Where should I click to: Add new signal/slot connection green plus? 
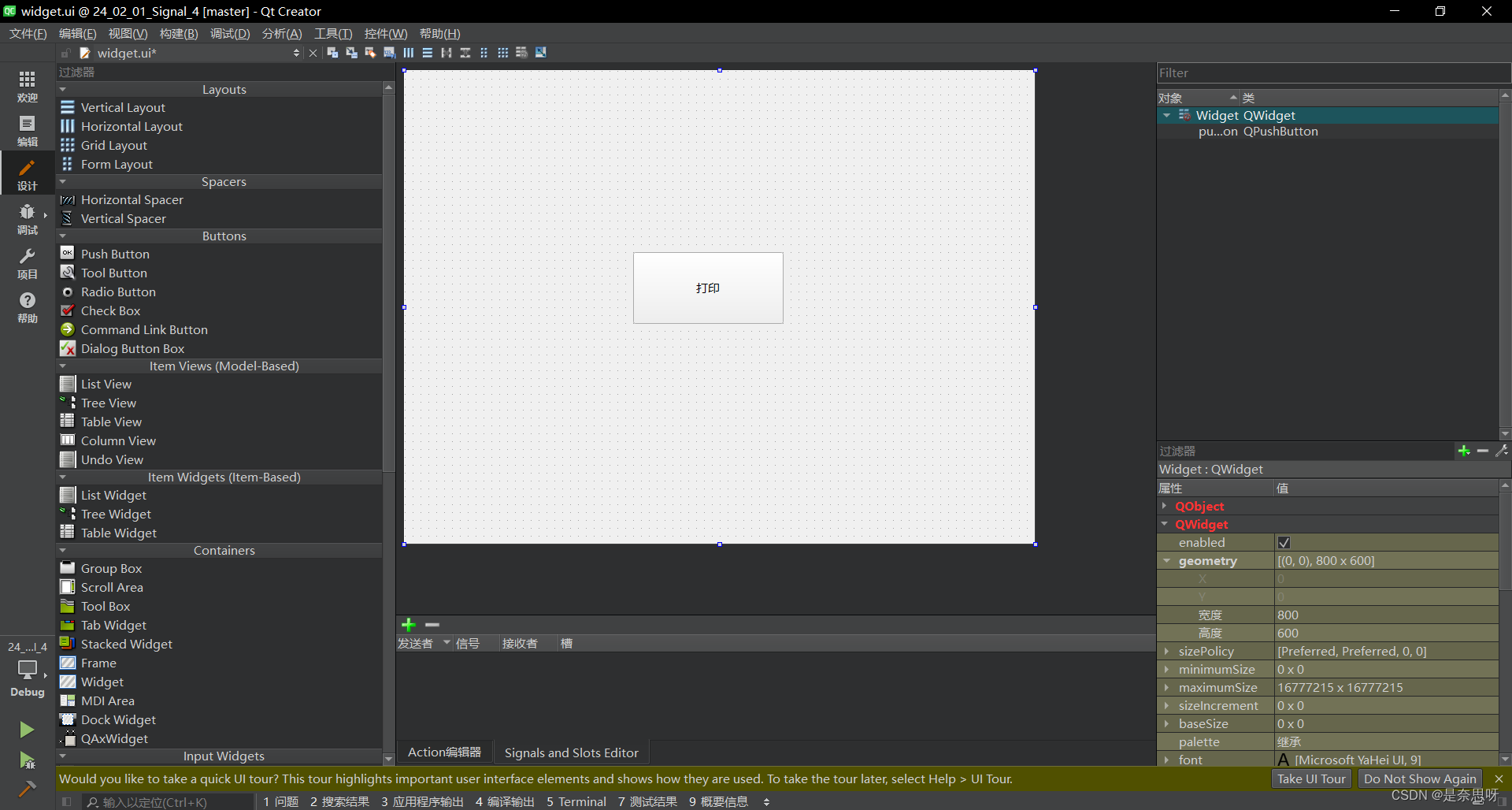pos(408,625)
